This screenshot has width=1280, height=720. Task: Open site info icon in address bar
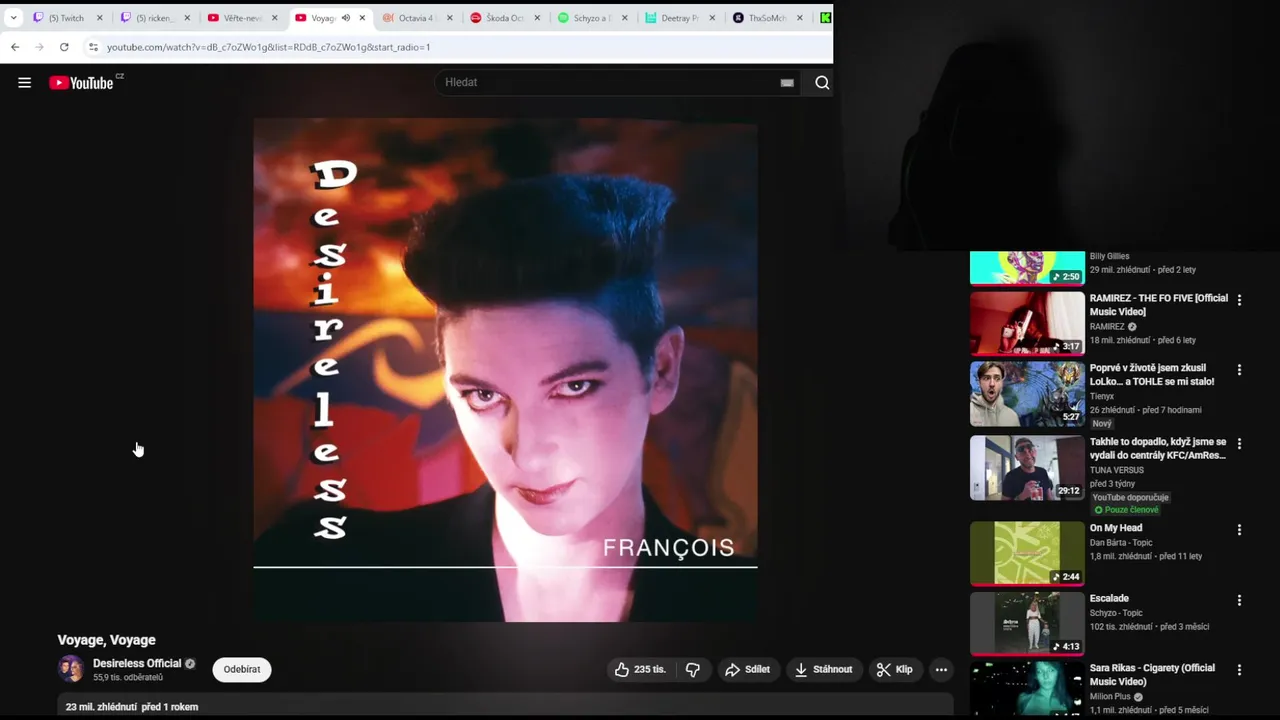[x=93, y=47]
